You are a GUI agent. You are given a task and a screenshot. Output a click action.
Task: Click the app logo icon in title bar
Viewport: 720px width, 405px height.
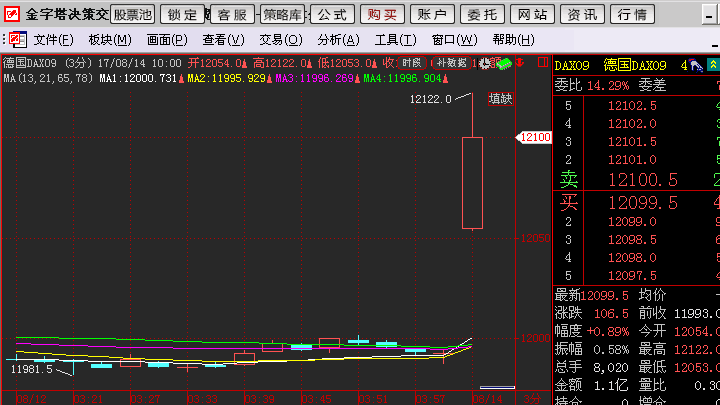(x=11, y=15)
